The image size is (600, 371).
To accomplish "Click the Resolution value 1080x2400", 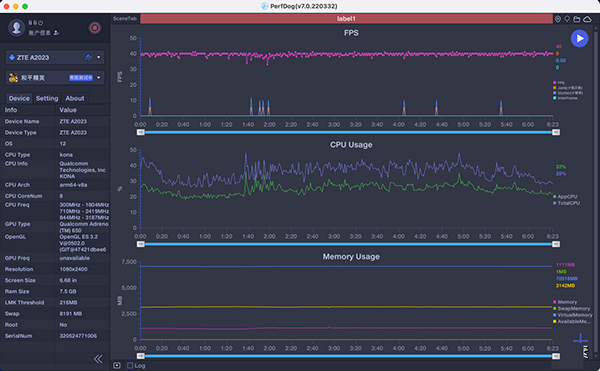I will (73, 269).
